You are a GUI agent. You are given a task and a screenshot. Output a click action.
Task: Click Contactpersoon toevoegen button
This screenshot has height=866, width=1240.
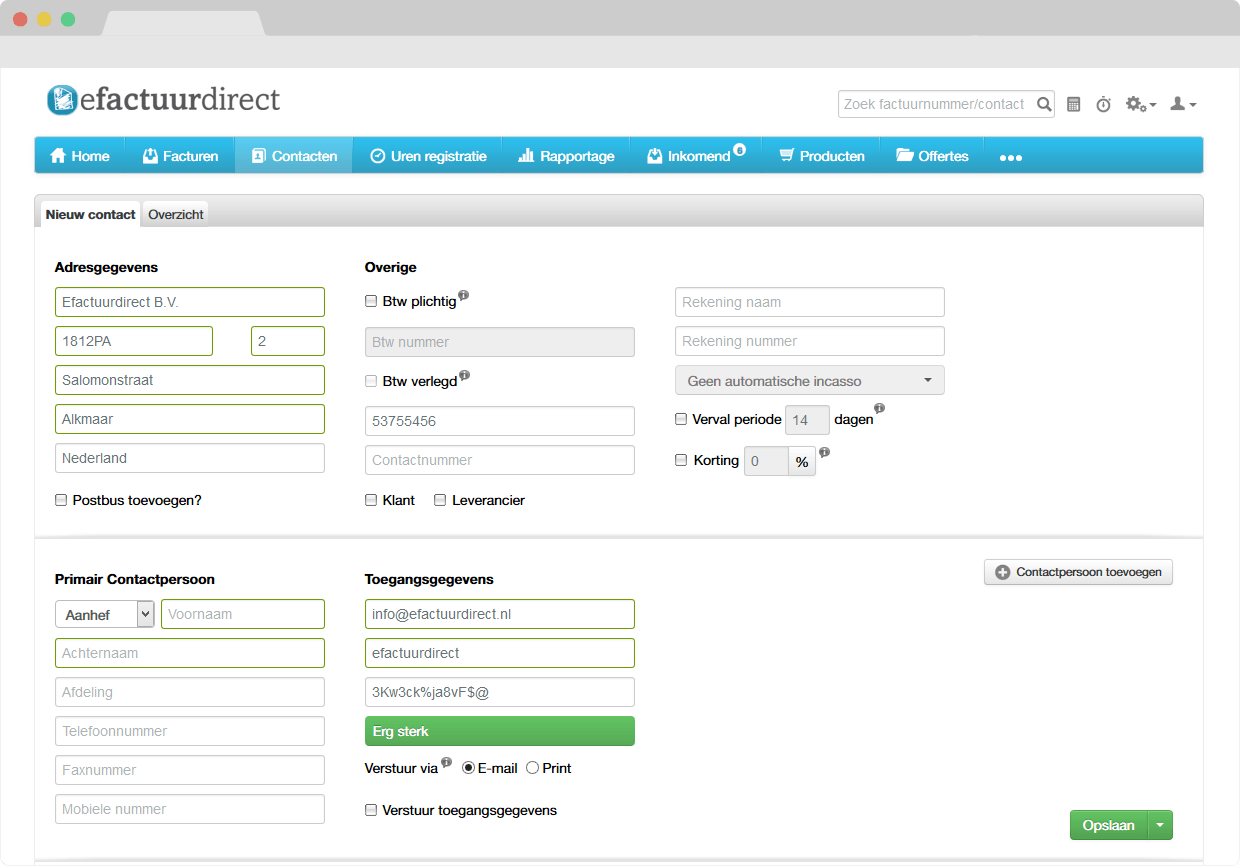1078,573
